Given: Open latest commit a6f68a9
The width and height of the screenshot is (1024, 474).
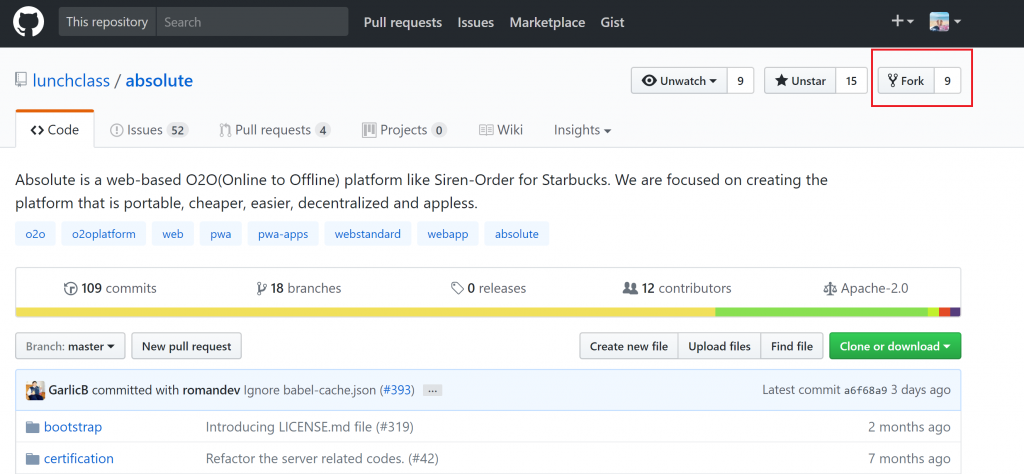Looking at the screenshot, I should (866, 390).
